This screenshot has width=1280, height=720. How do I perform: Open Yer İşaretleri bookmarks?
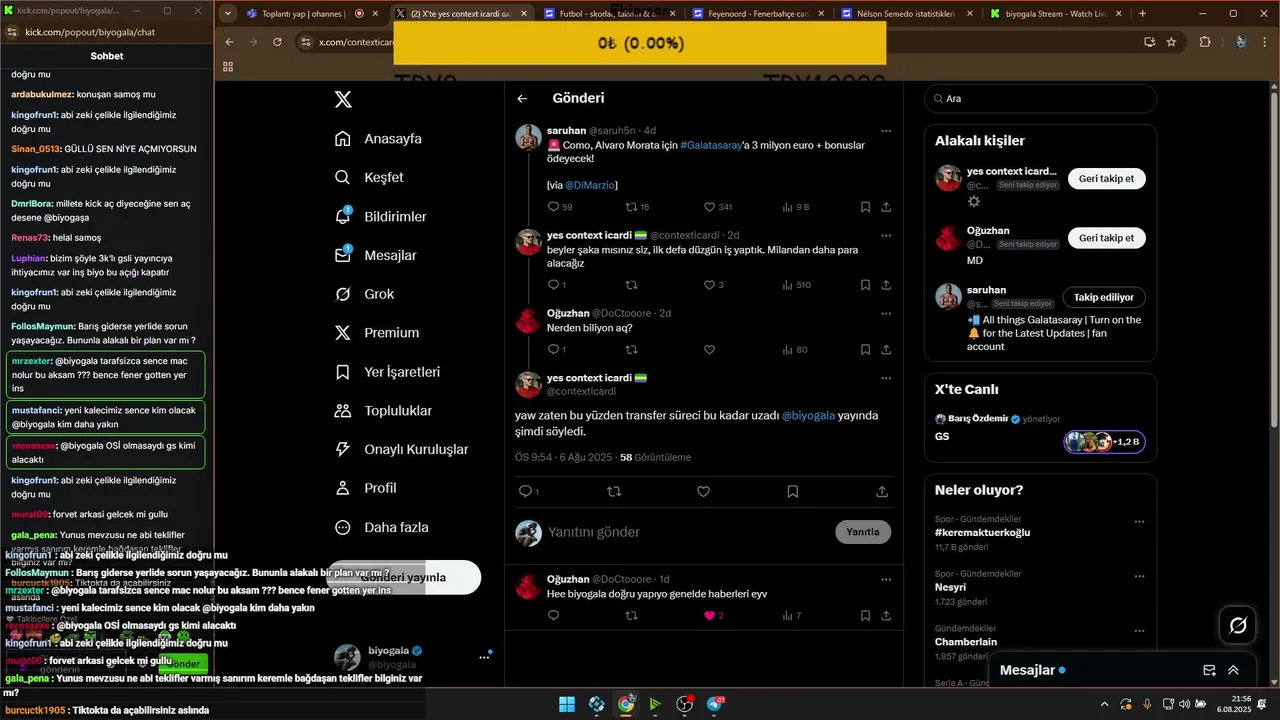tap(387, 372)
